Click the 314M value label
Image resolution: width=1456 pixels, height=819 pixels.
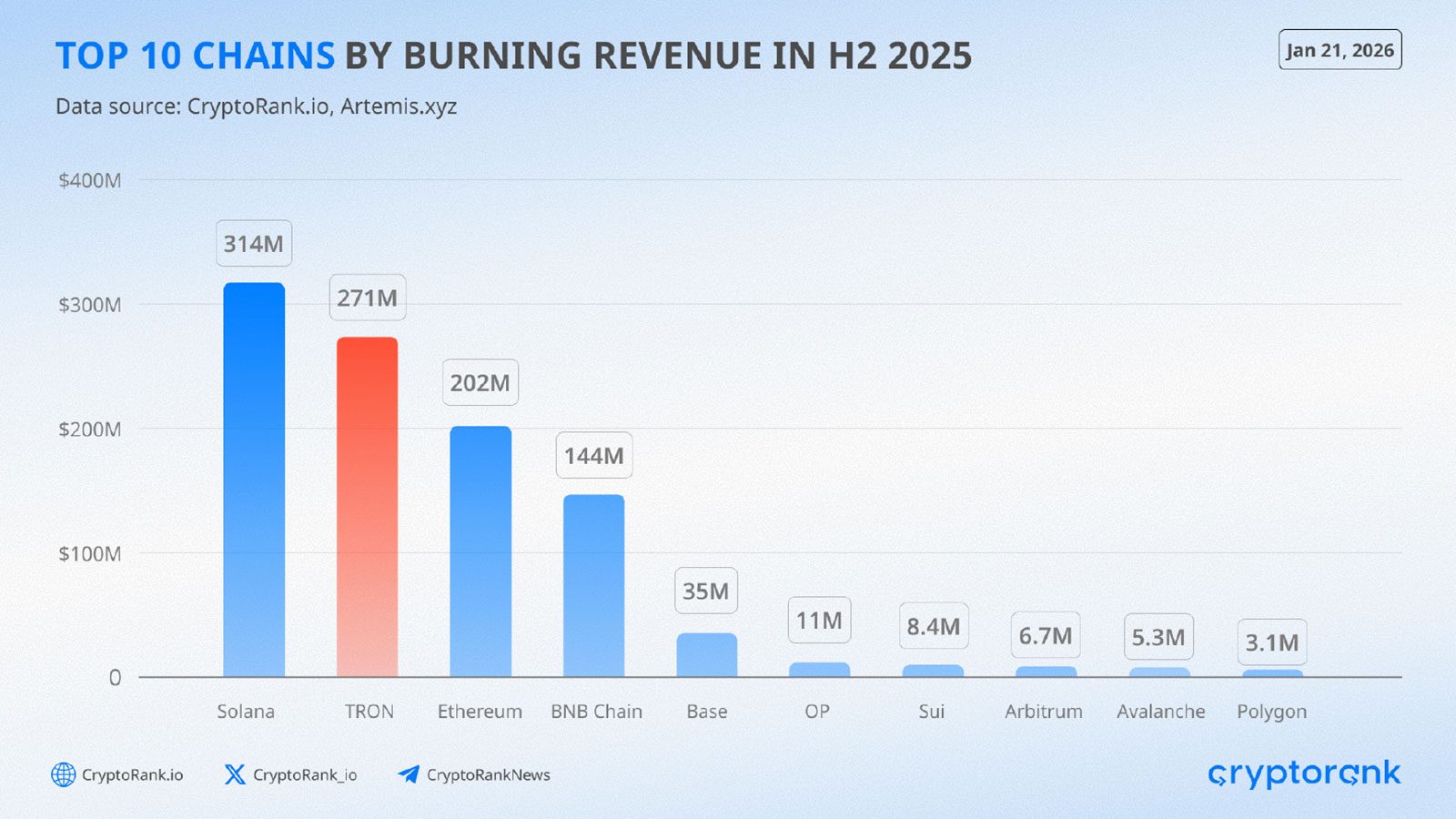pyautogui.click(x=254, y=244)
